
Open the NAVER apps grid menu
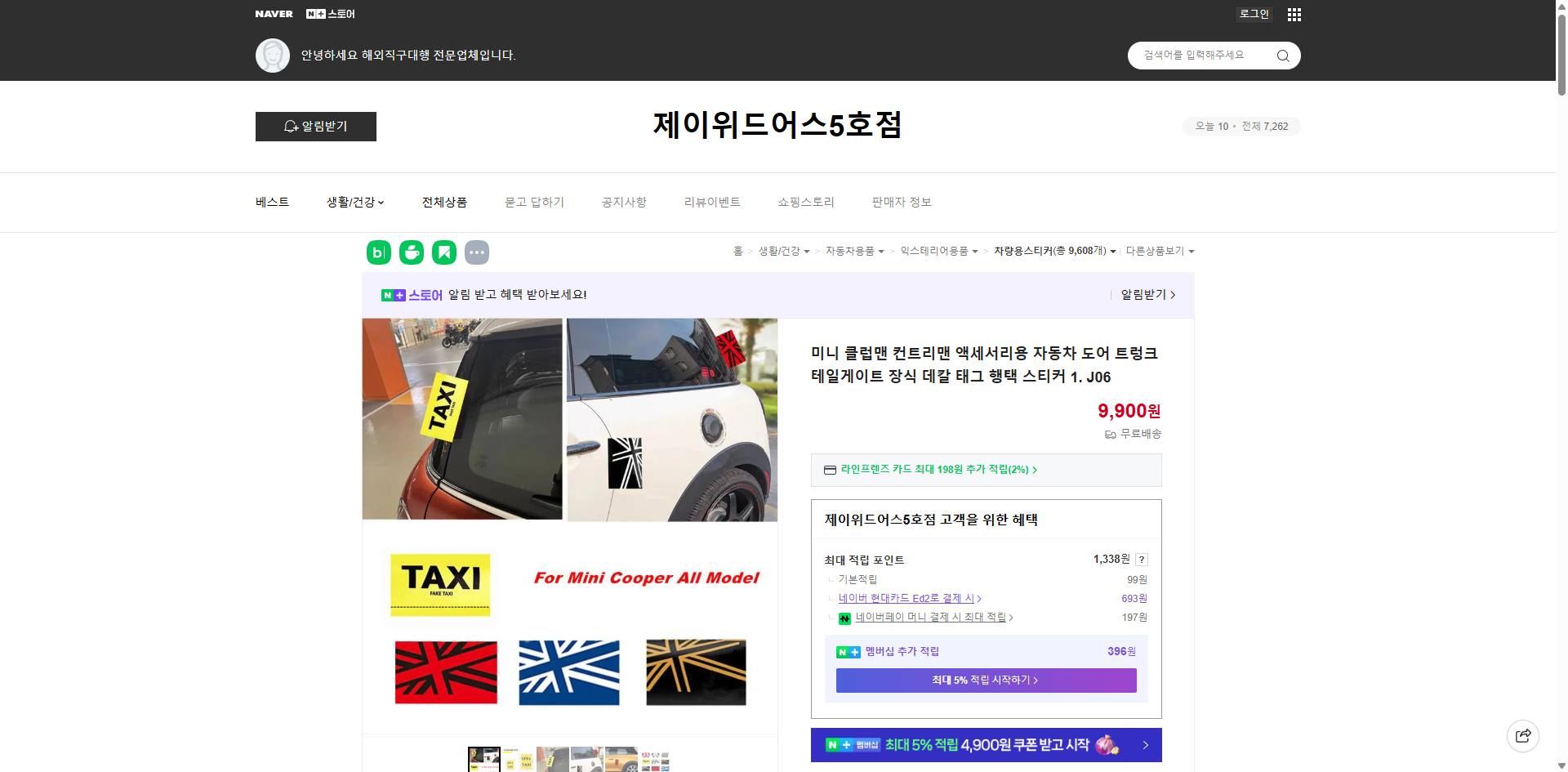(1294, 14)
